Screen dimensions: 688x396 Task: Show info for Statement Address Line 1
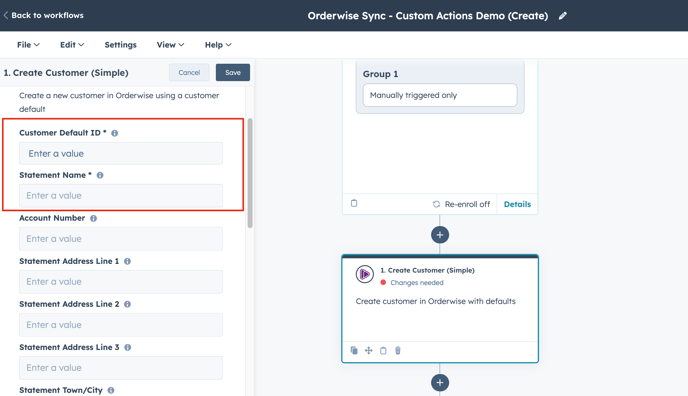coord(127,261)
